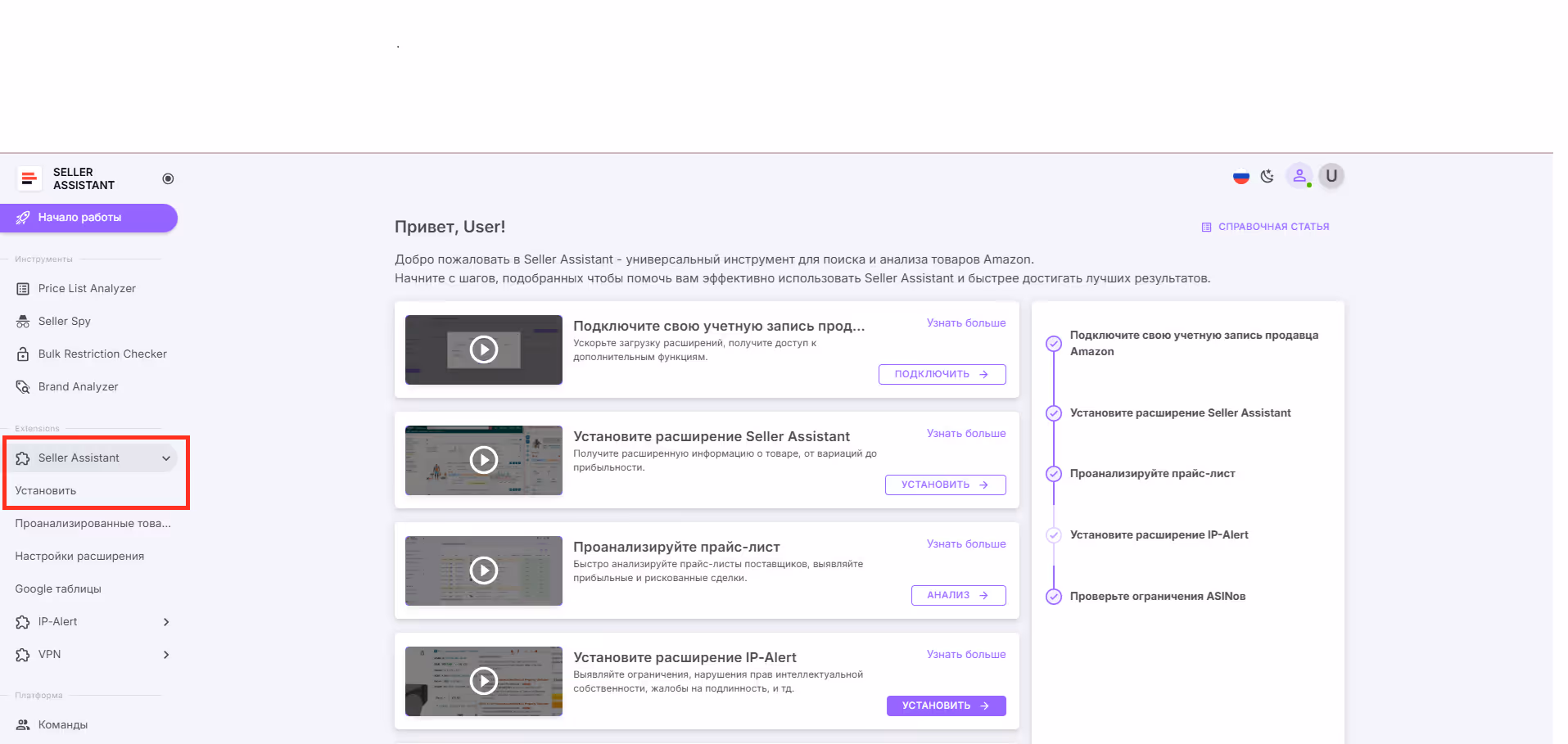Click the VPN puzzle icon

(23, 655)
